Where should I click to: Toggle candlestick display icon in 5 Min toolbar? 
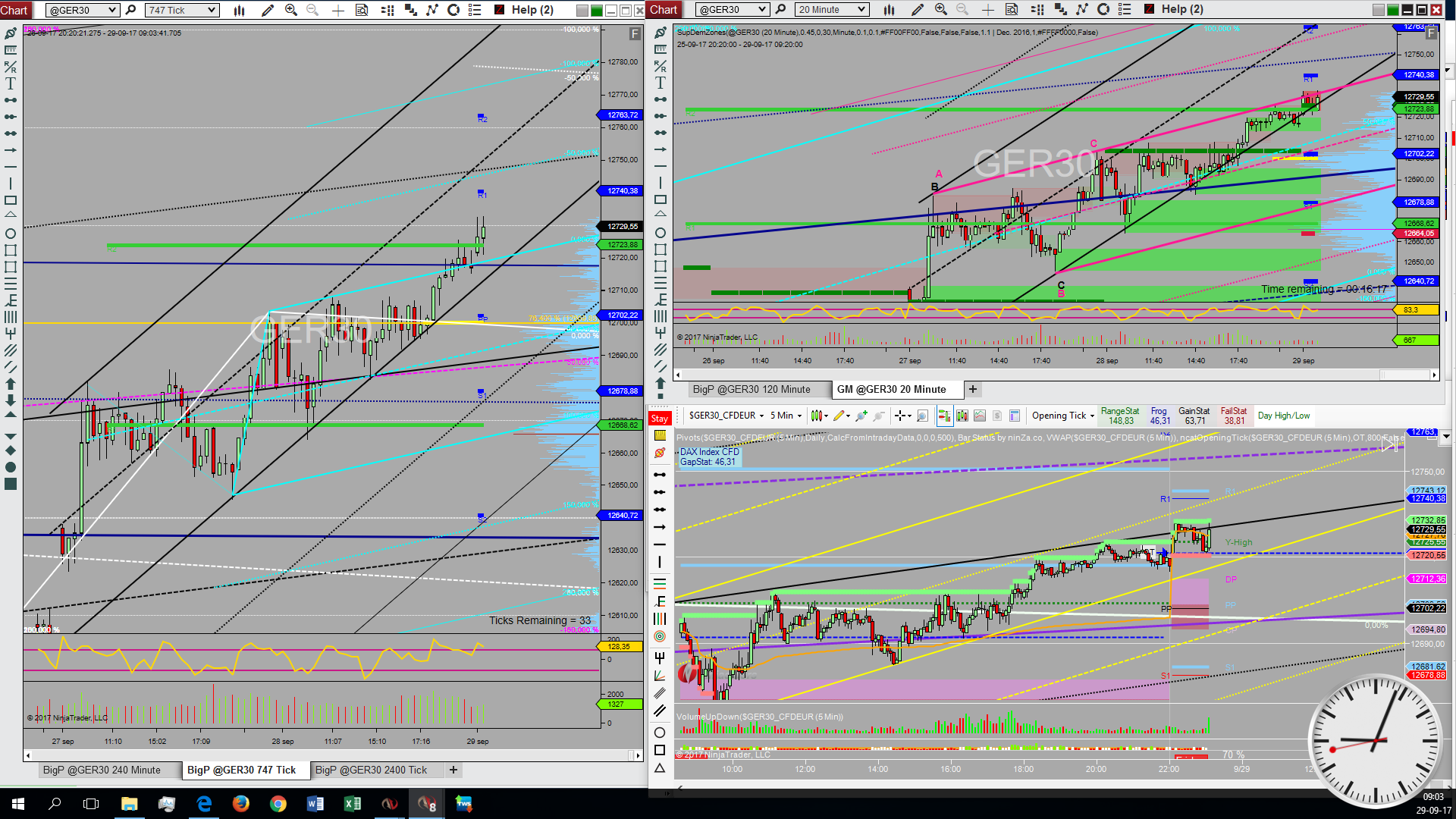(x=962, y=416)
